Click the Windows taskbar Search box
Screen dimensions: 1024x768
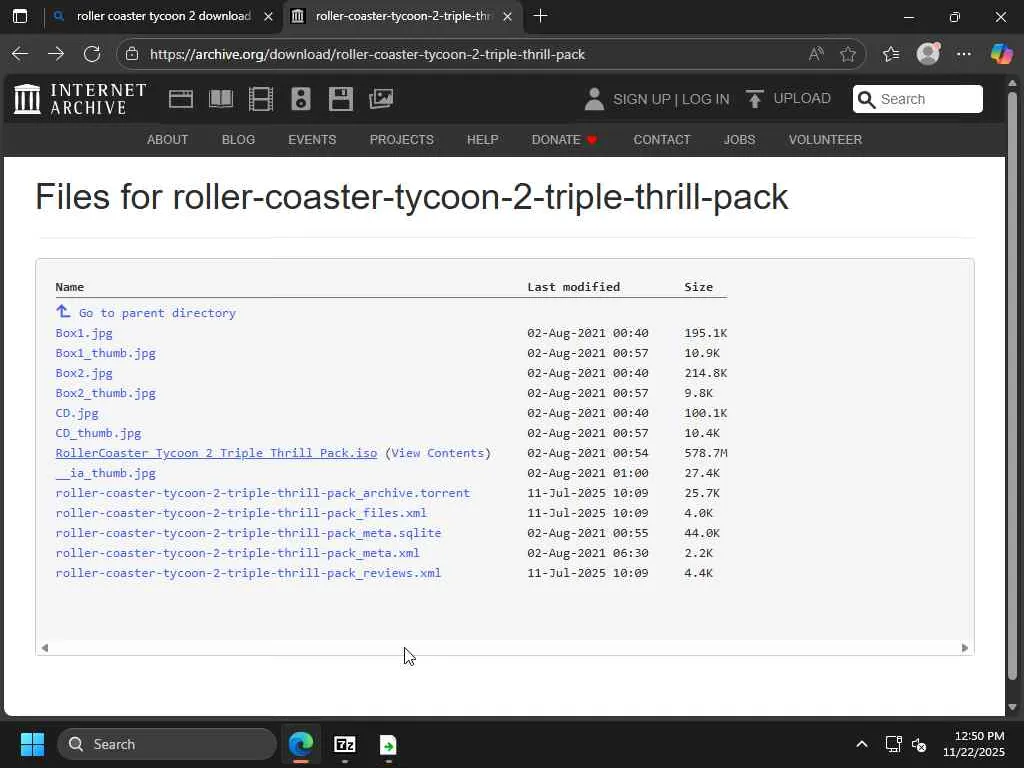(x=167, y=744)
